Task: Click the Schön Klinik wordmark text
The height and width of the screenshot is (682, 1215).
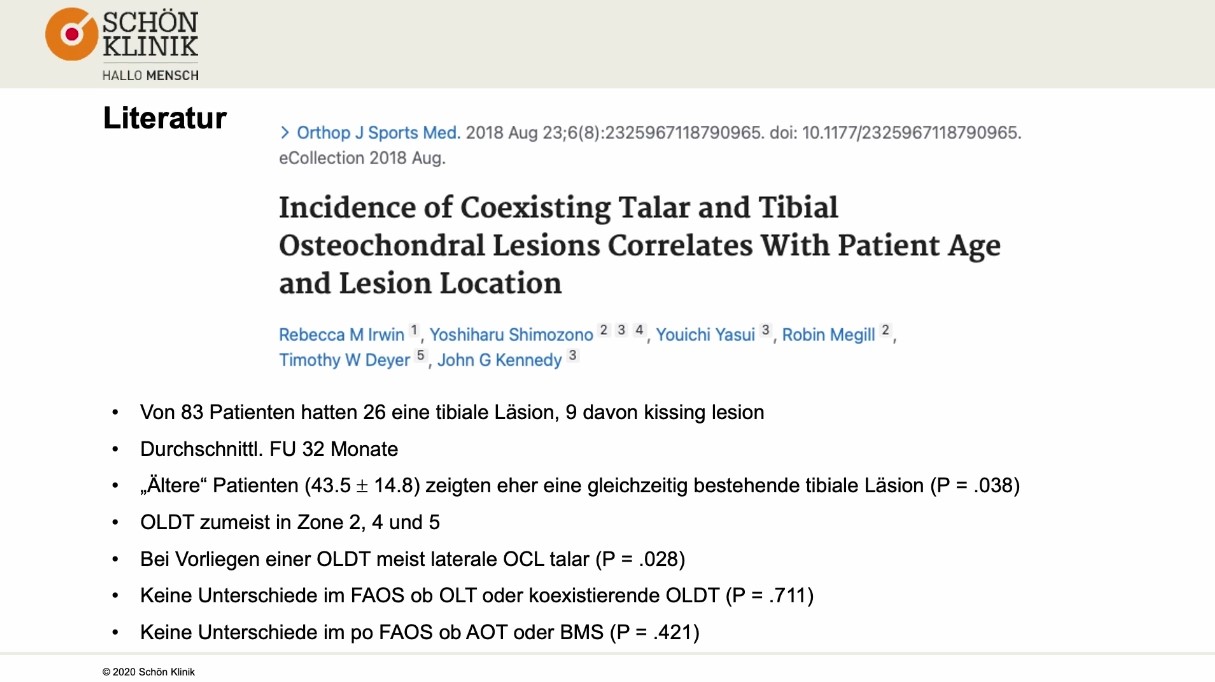Action: (152, 35)
